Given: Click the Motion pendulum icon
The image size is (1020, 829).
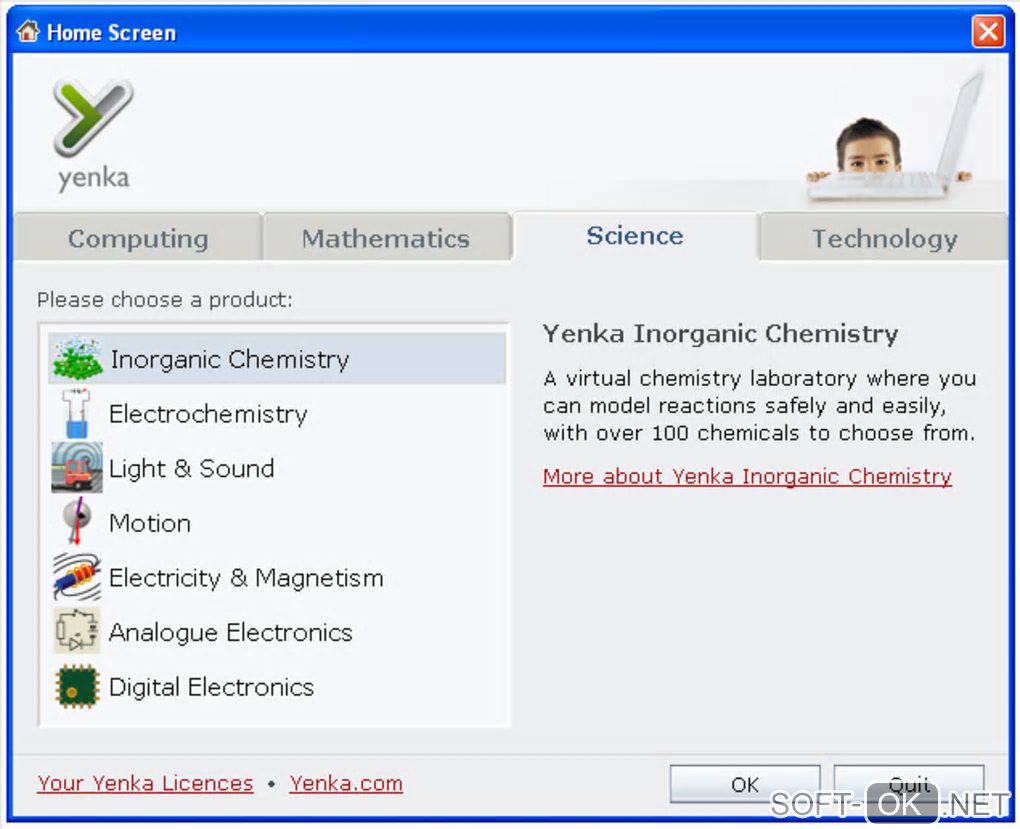Looking at the screenshot, I should (x=77, y=521).
